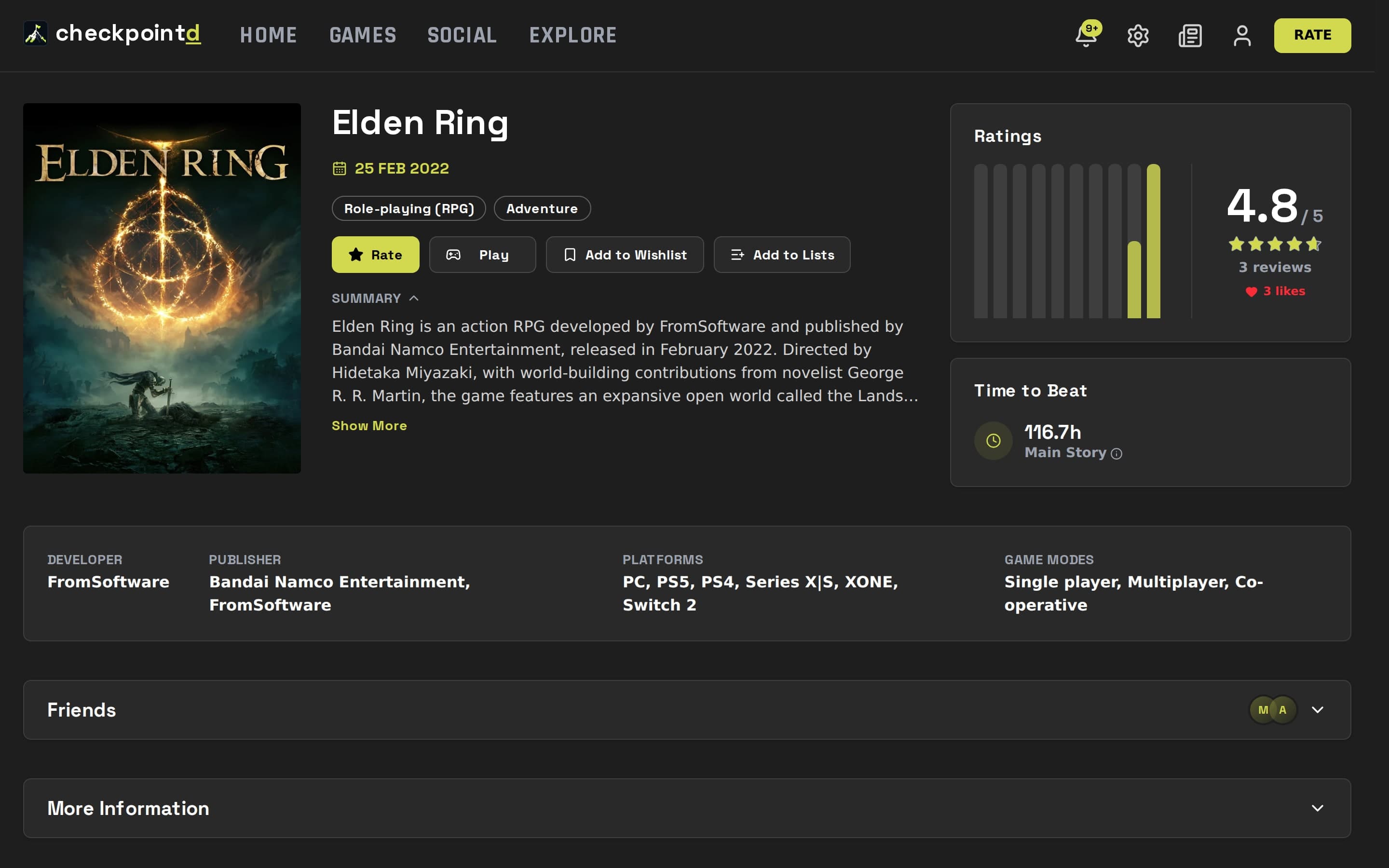The width and height of the screenshot is (1389, 868).
Task: Click the Elden Ring title heading
Action: click(420, 123)
